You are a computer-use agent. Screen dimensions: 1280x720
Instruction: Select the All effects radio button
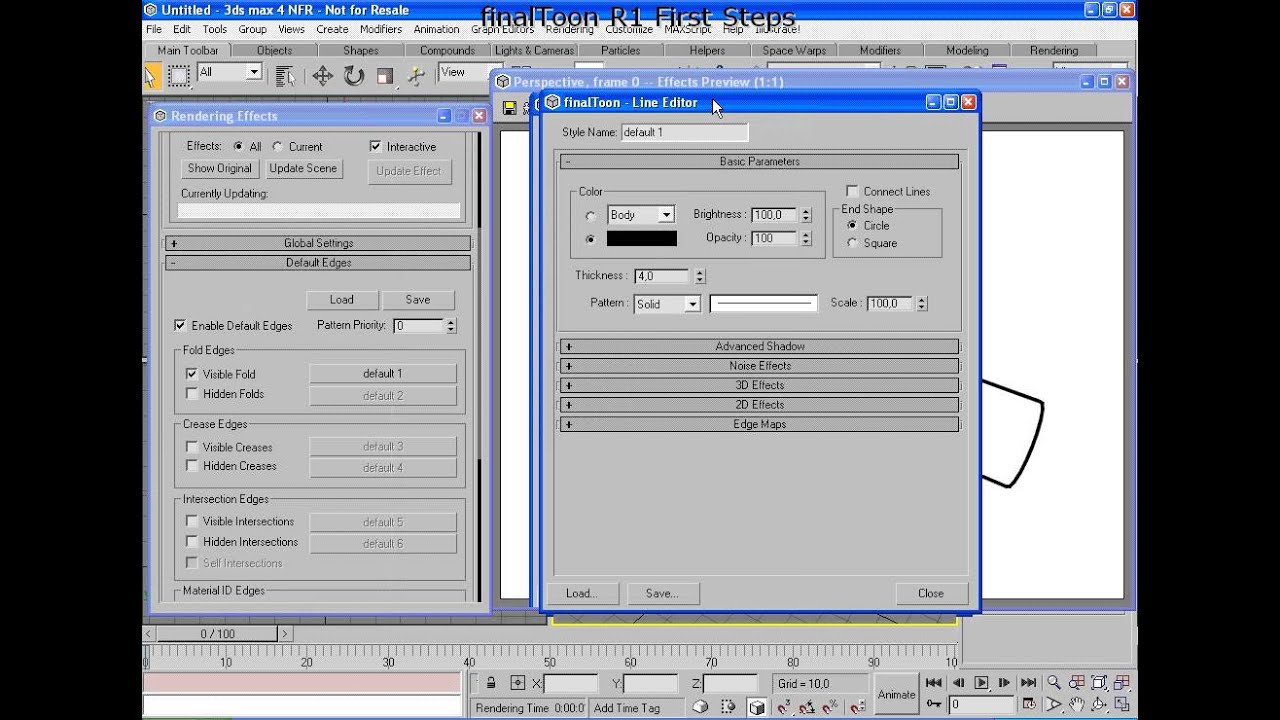[238, 146]
